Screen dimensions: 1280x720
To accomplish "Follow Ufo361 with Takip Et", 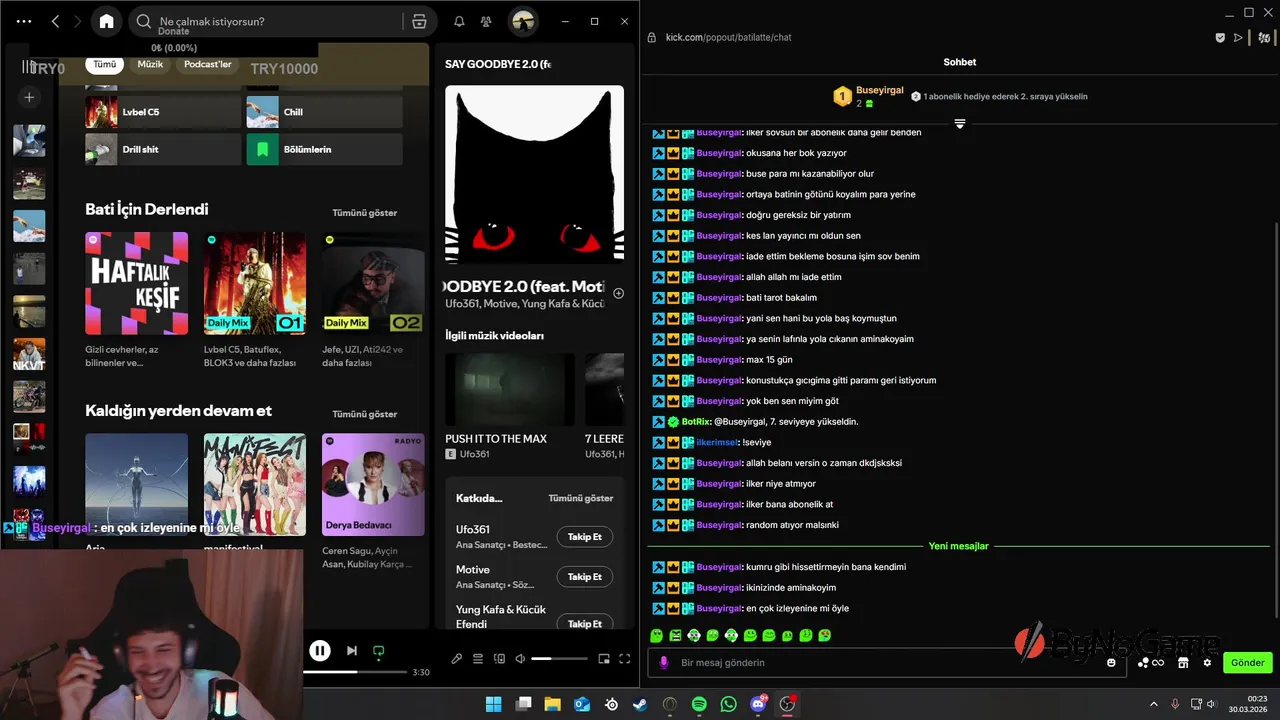I will tap(585, 537).
